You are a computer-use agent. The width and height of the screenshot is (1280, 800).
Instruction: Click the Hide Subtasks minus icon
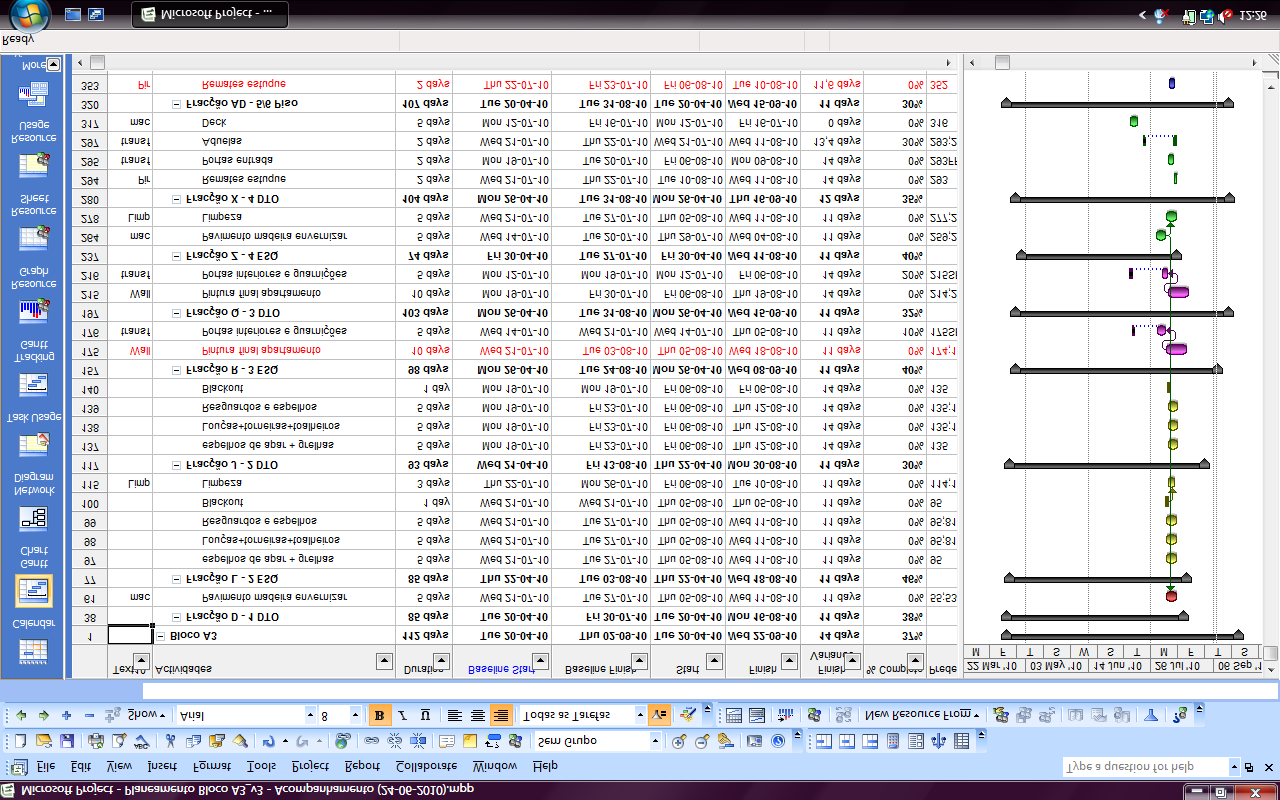(89, 715)
